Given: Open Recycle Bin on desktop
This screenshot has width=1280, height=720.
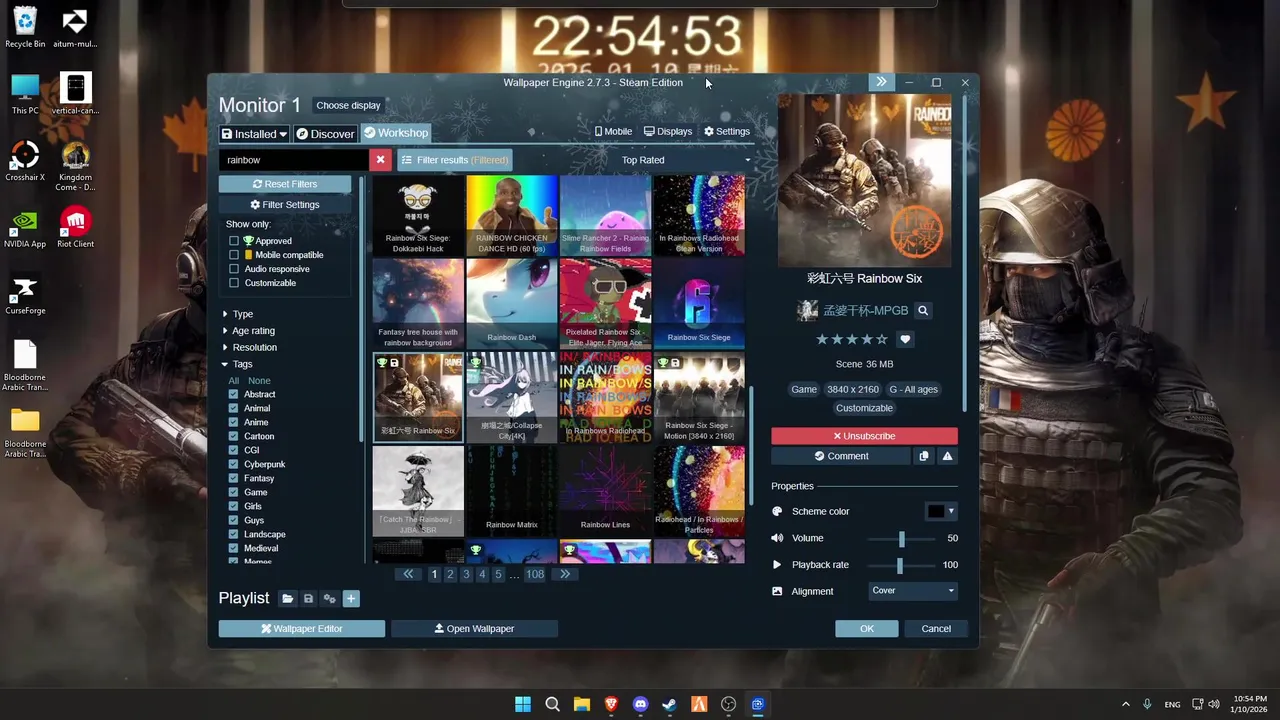Looking at the screenshot, I should 25,27.
